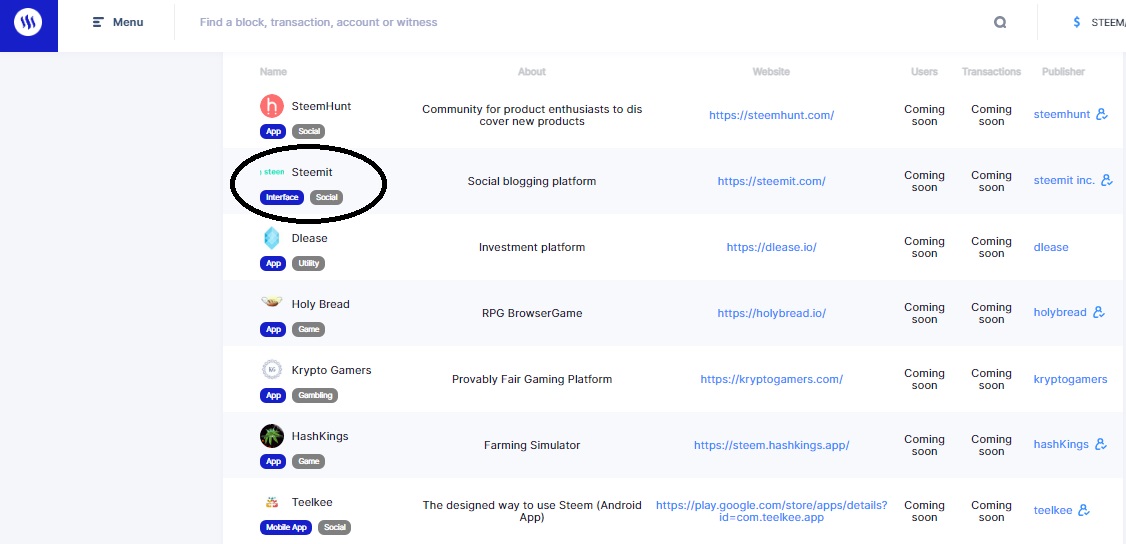The image size is (1126, 544).
Task: Open the kryptogamers.com website link
Action: (x=771, y=379)
